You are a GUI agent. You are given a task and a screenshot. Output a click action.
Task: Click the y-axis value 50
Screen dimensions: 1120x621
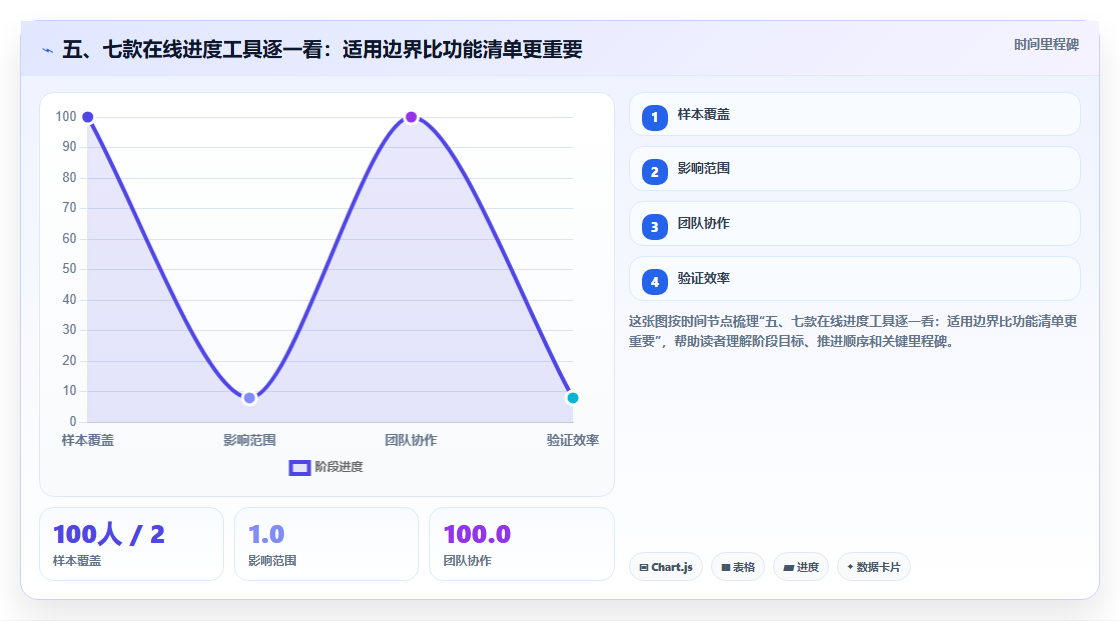click(x=69, y=269)
